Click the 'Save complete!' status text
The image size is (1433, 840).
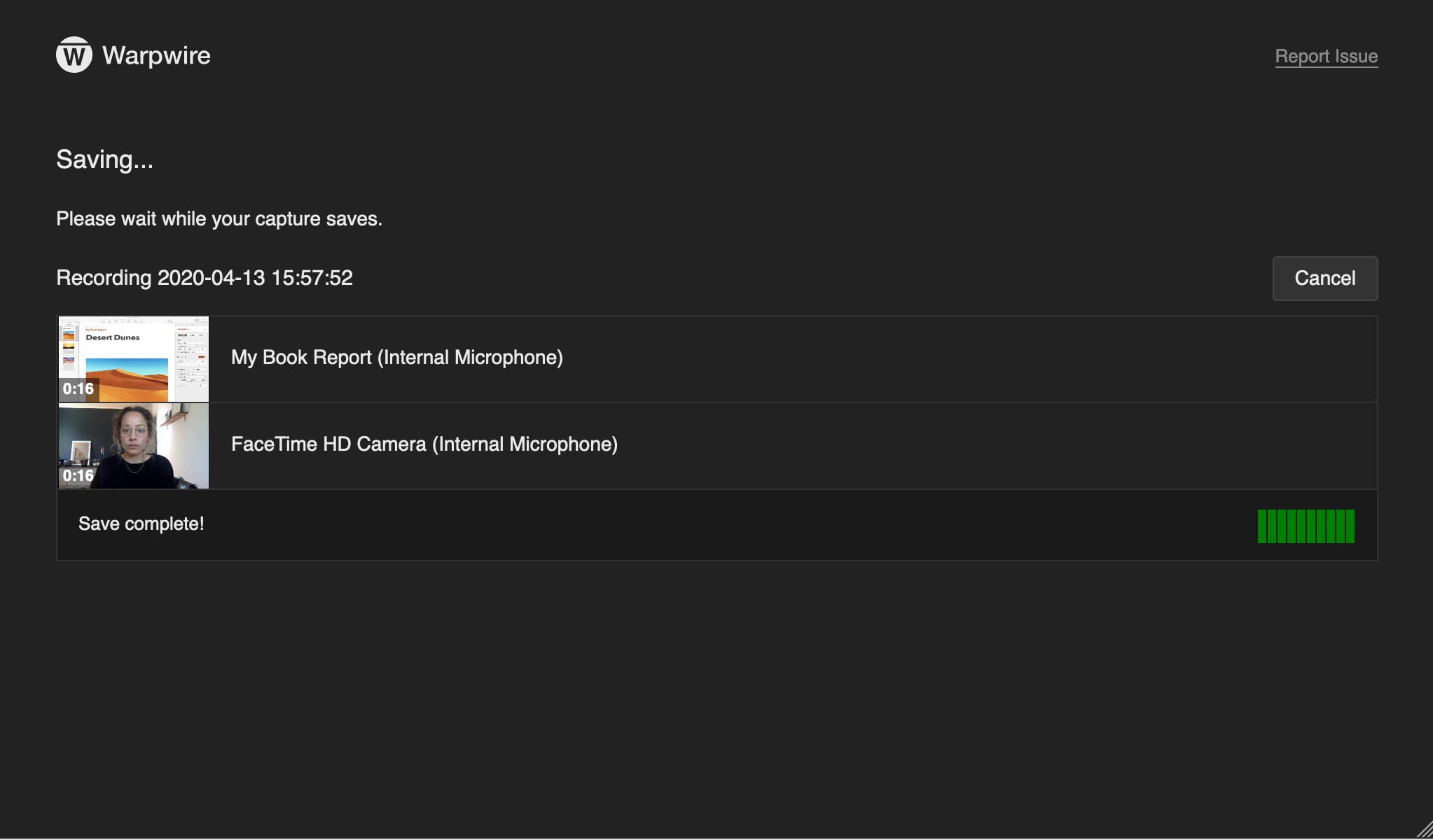[x=141, y=524]
